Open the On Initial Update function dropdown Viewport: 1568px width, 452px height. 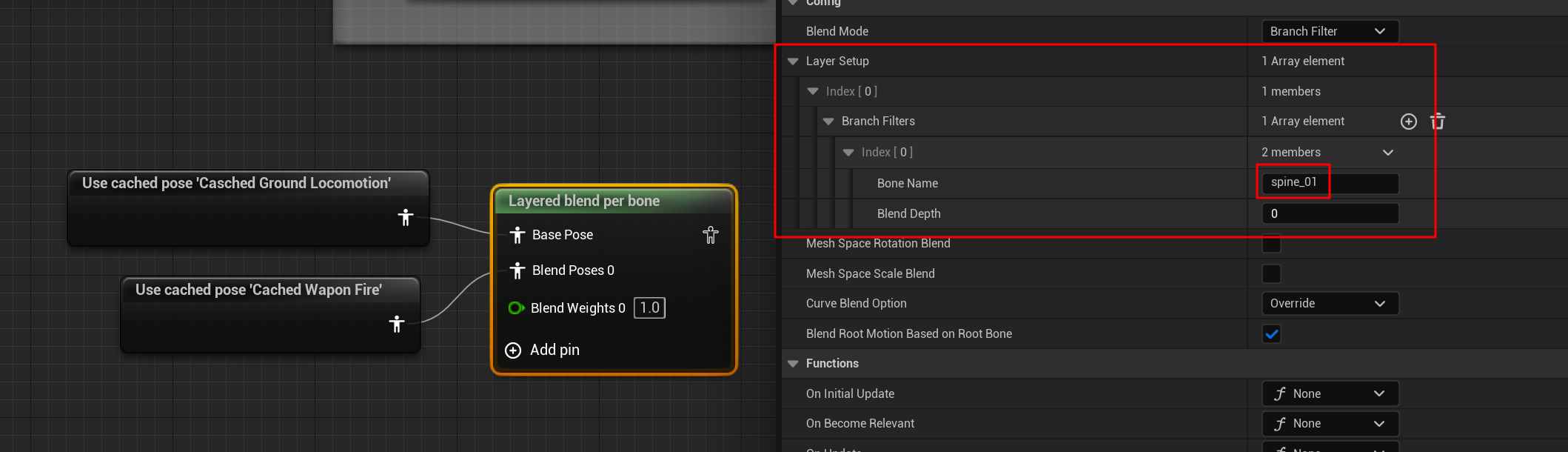tap(1330, 393)
